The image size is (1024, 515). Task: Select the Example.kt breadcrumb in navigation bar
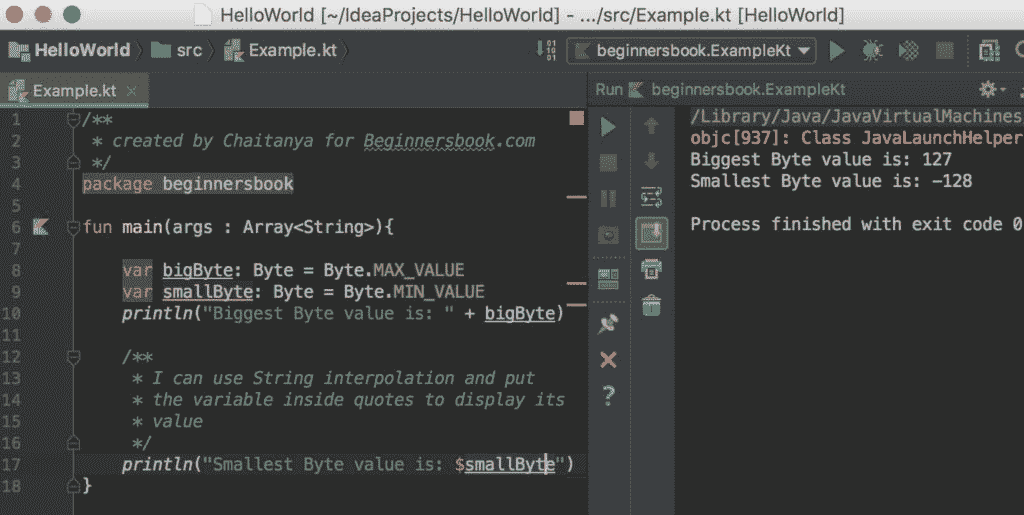pyautogui.click(x=281, y=50)
